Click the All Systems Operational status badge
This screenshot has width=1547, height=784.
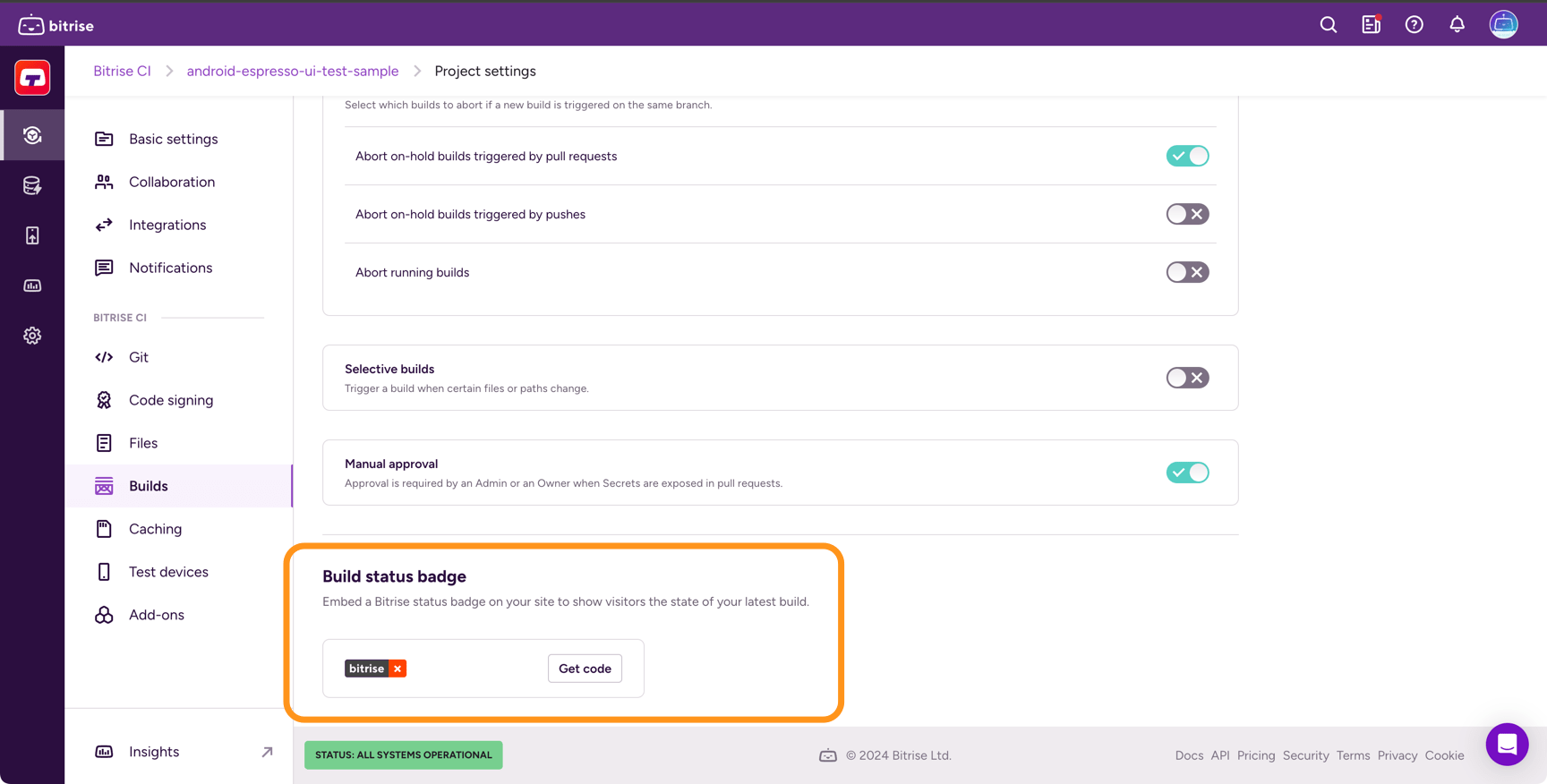point(404,754)
